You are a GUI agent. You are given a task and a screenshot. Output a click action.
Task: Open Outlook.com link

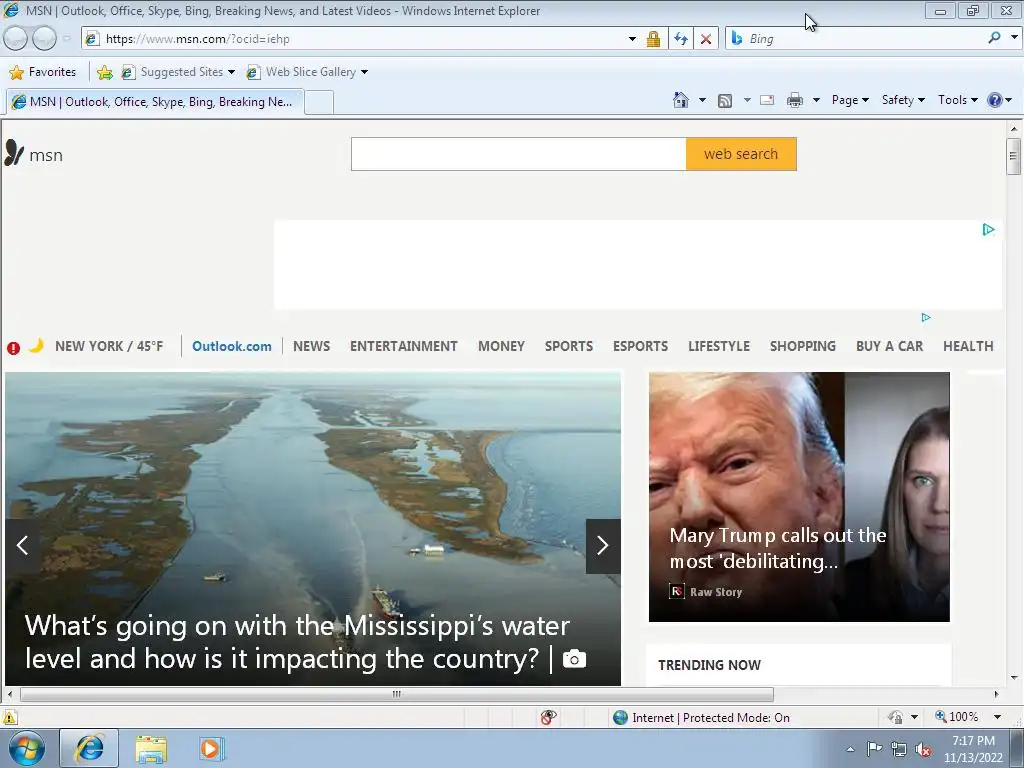(232, 346)
